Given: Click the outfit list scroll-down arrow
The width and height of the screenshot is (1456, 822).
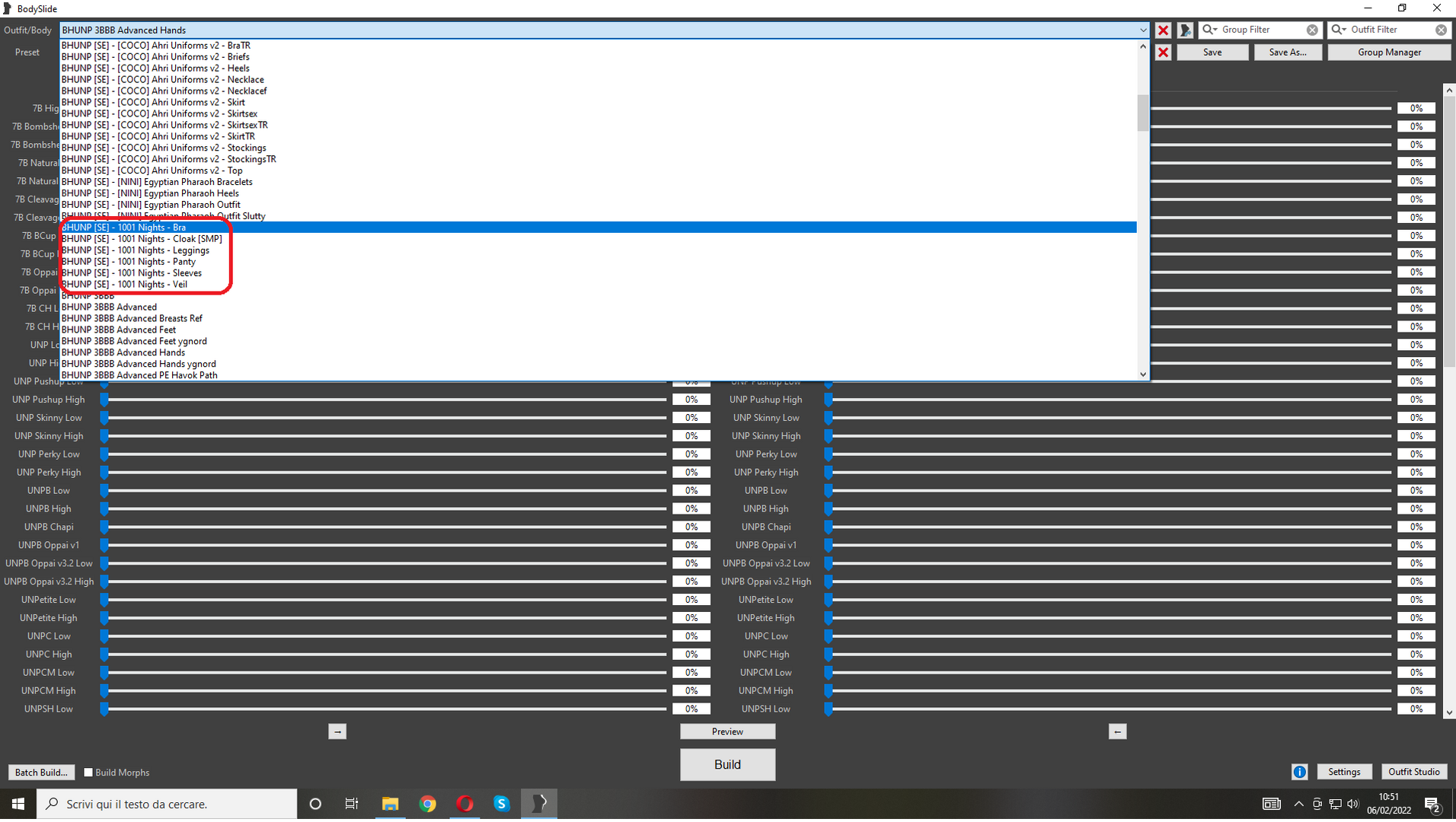Looking at the screenshot, I should [x=1143, y=374].
